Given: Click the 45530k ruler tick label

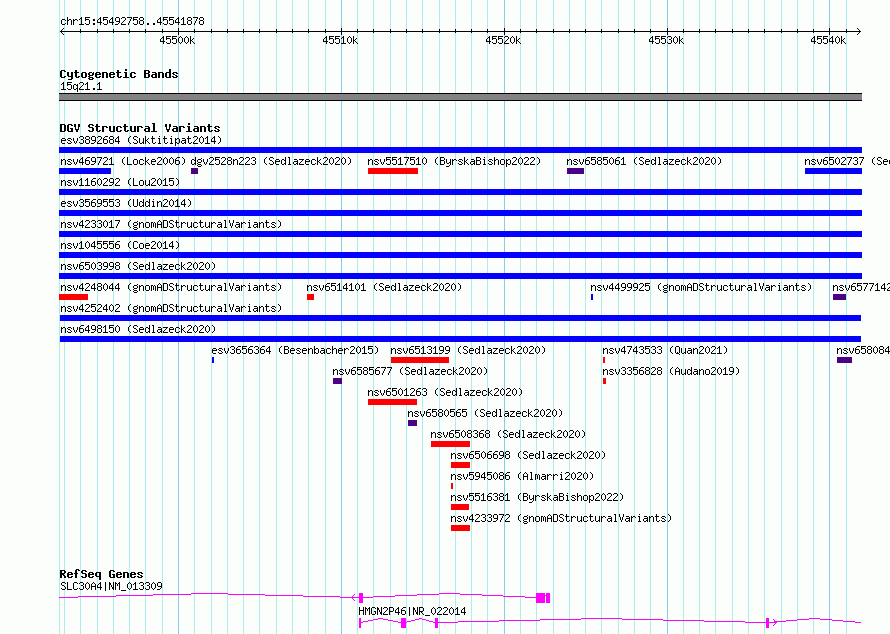Looking at the screenshot, I should click(666, 40).
